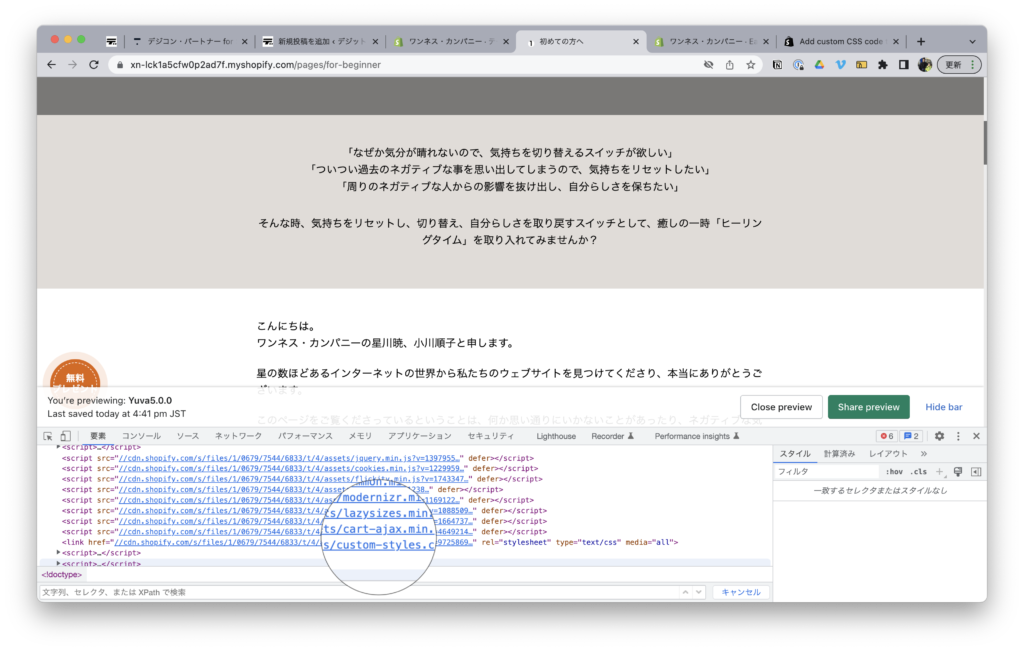Click the red error count badge

886,436
